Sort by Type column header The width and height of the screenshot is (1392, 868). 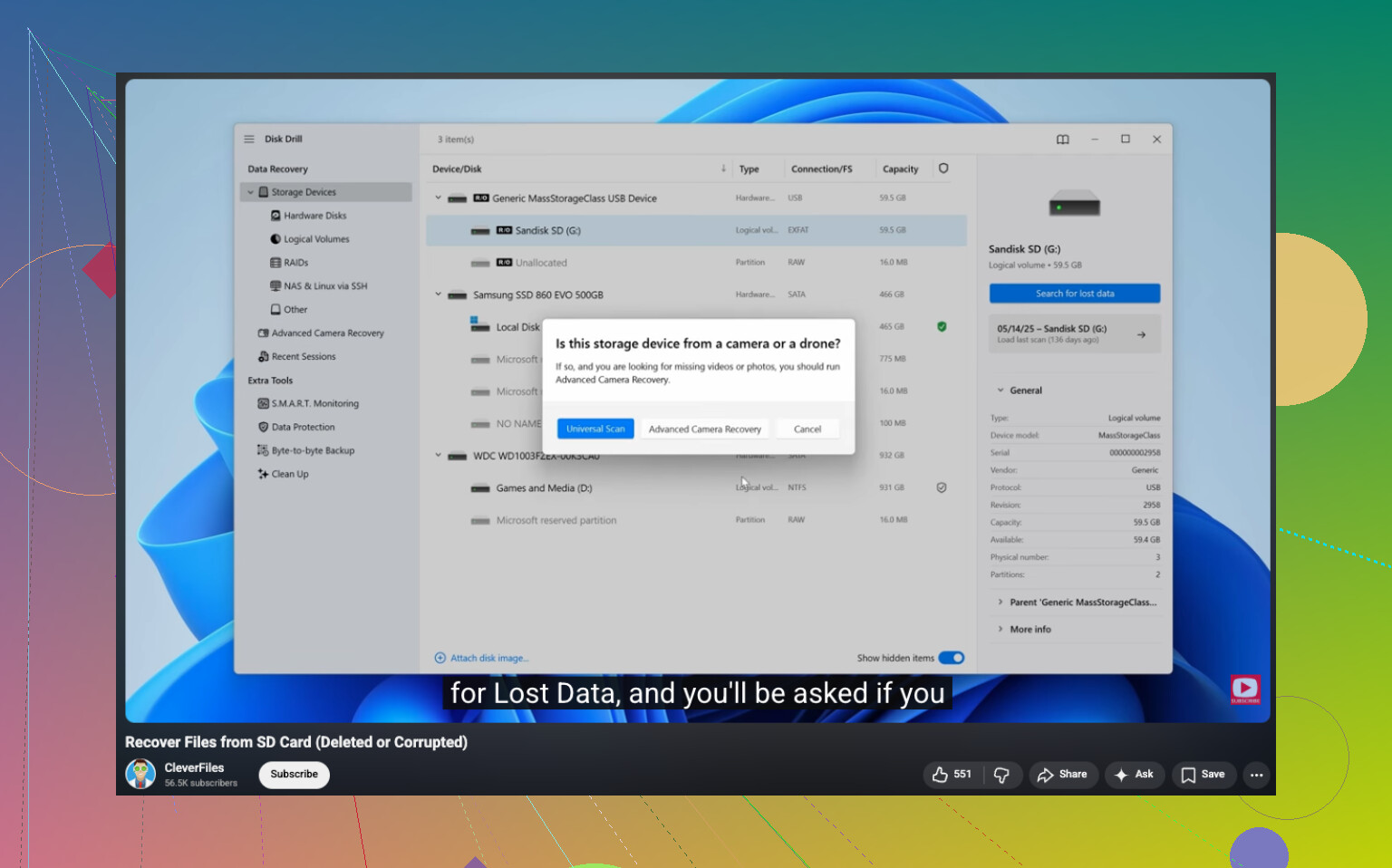pyautogui.click(x=749, y=169)
